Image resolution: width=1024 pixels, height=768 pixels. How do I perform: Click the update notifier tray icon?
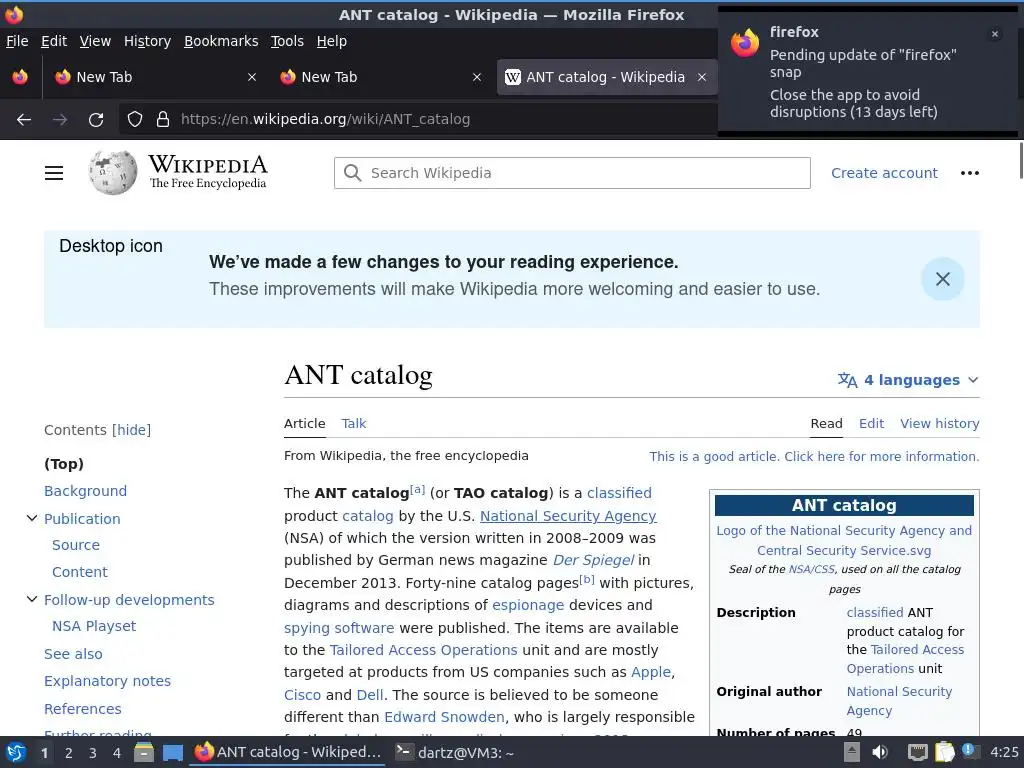970,751
